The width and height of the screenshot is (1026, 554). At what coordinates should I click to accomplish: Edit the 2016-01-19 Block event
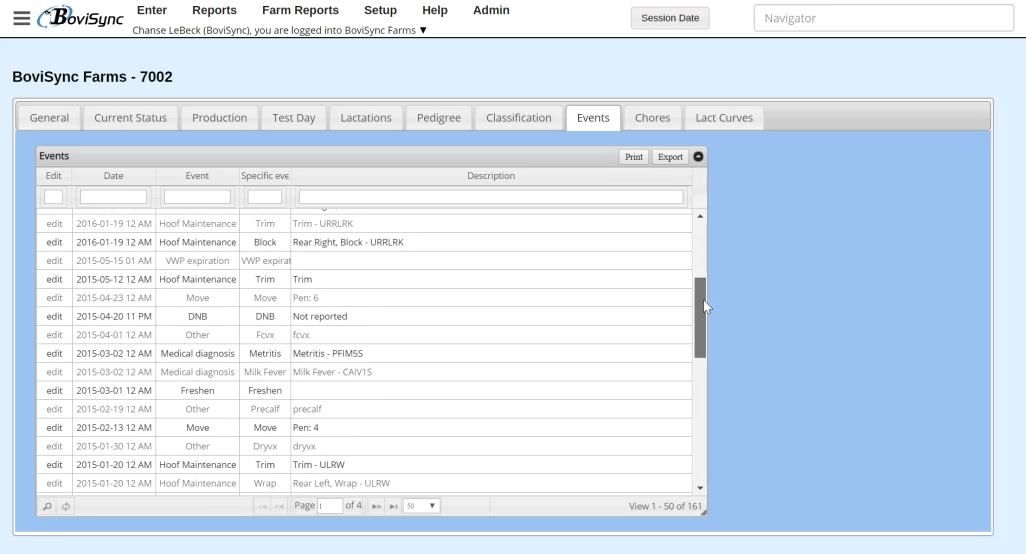coord(54,242)
